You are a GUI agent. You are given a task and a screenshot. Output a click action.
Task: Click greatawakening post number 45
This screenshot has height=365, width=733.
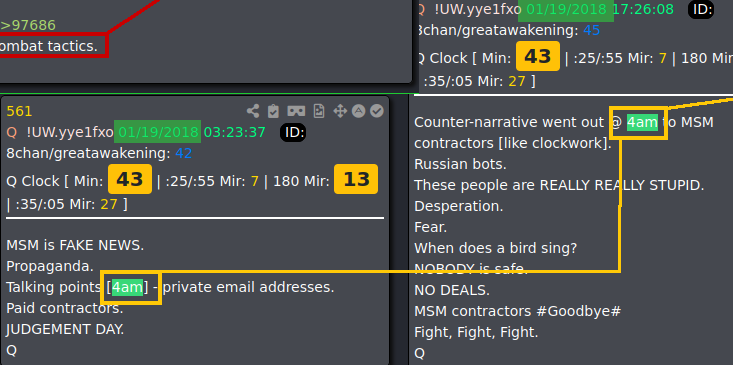tap(591, 30)
